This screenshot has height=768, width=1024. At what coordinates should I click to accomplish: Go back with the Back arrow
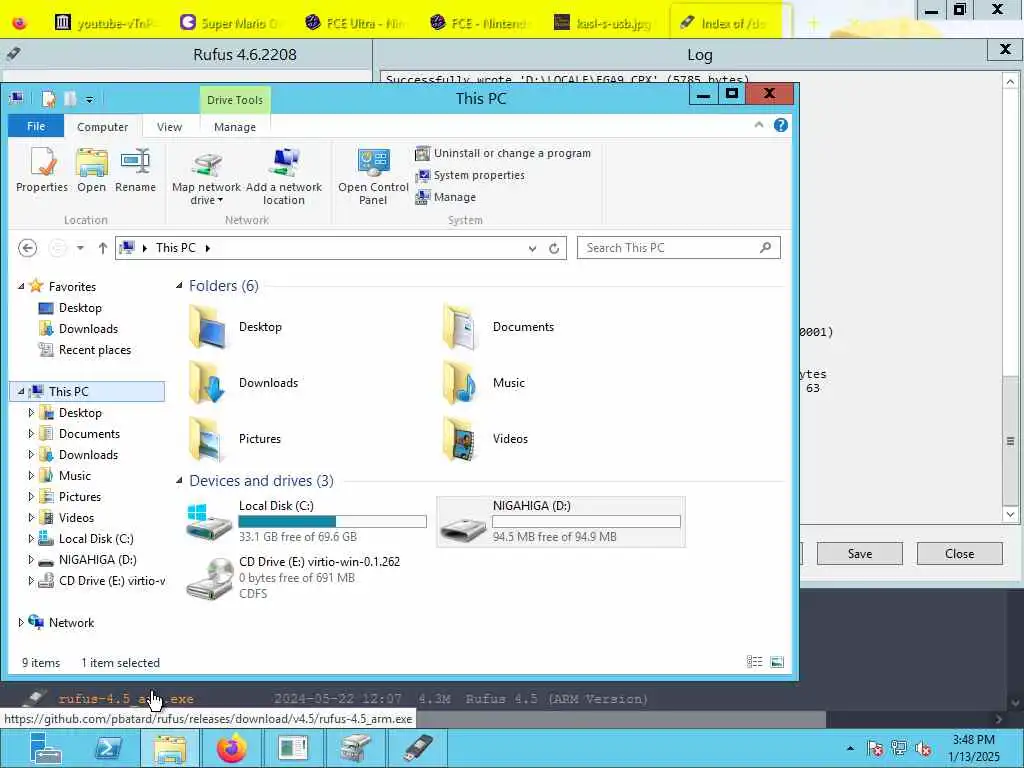[27, 248]
